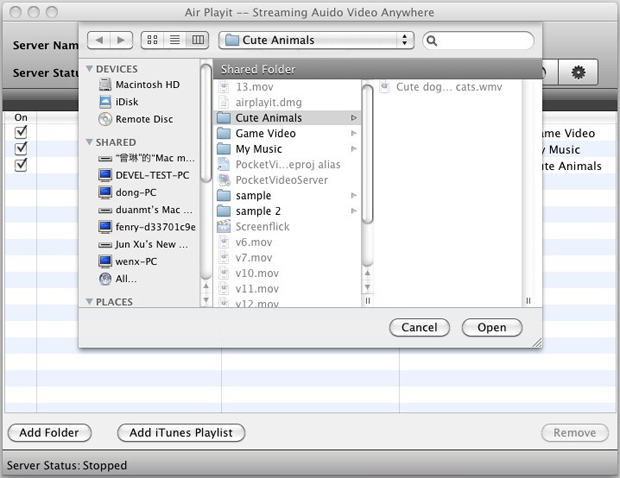Expand My Music folder arrow
620x478 pixels.
[353, 149]
